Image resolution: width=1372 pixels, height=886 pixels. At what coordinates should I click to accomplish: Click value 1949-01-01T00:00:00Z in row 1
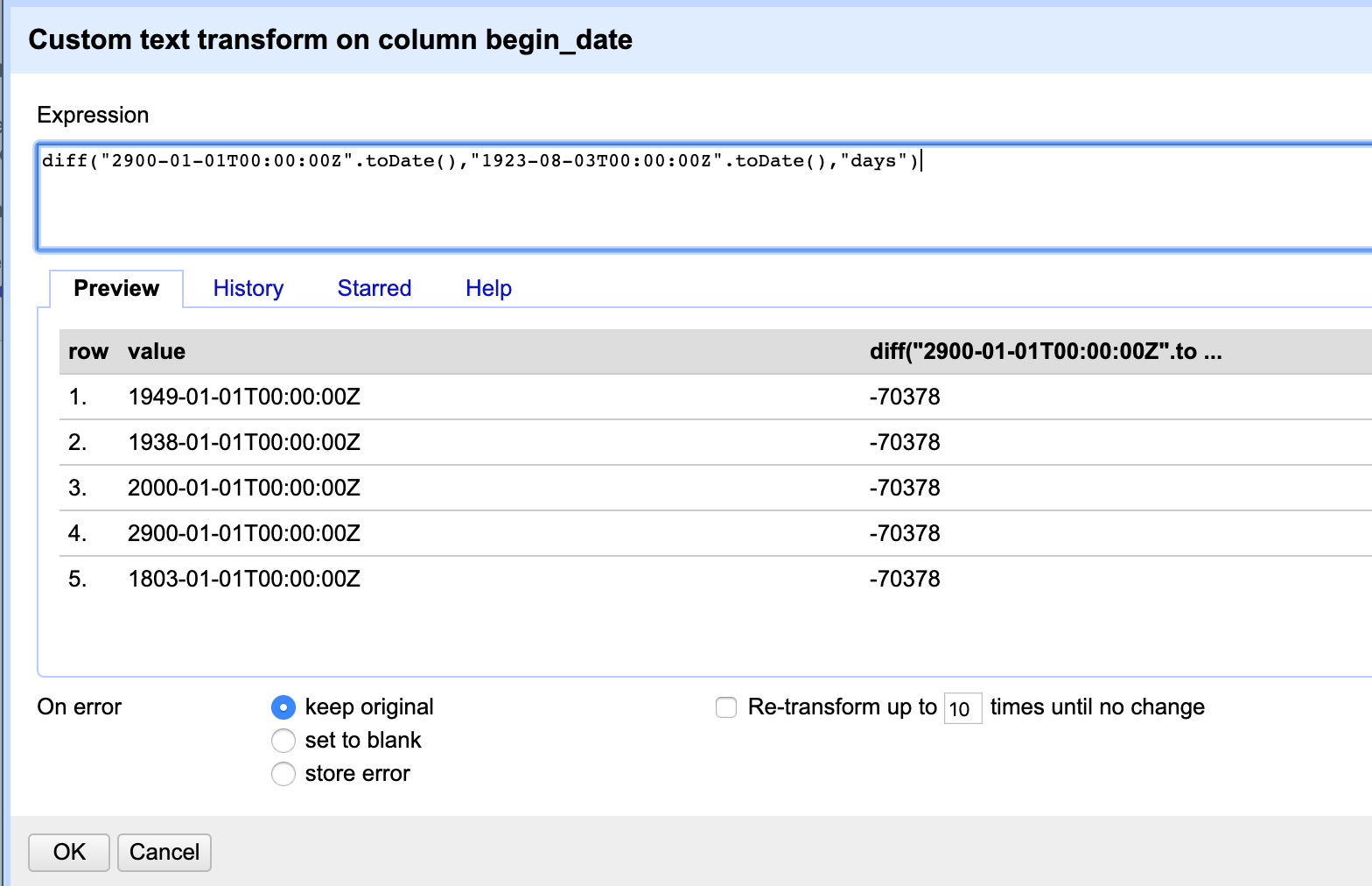[244, 397]
